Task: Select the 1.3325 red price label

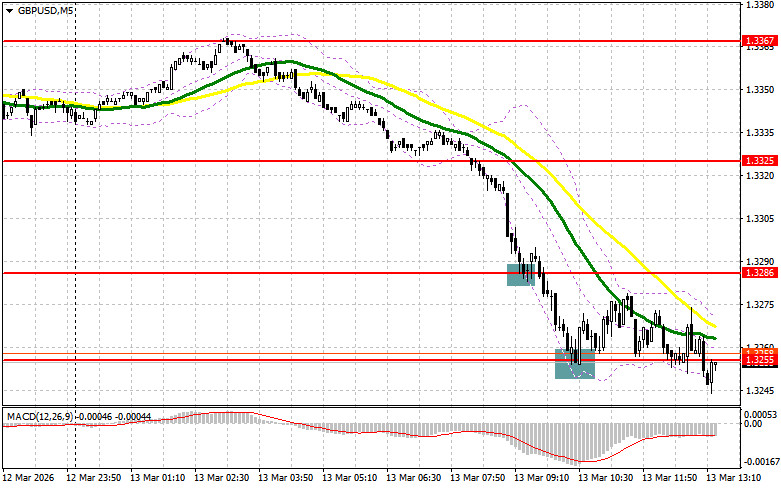Action: [760, 160]
